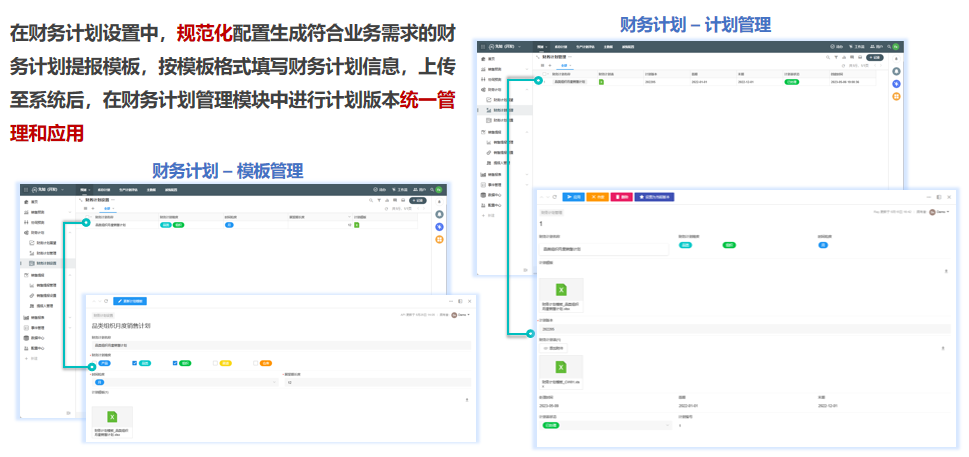Viewport: 969px width, 457px height.
Task: Click orange X void button in plan dialog
Action: (x=598, y=197)
